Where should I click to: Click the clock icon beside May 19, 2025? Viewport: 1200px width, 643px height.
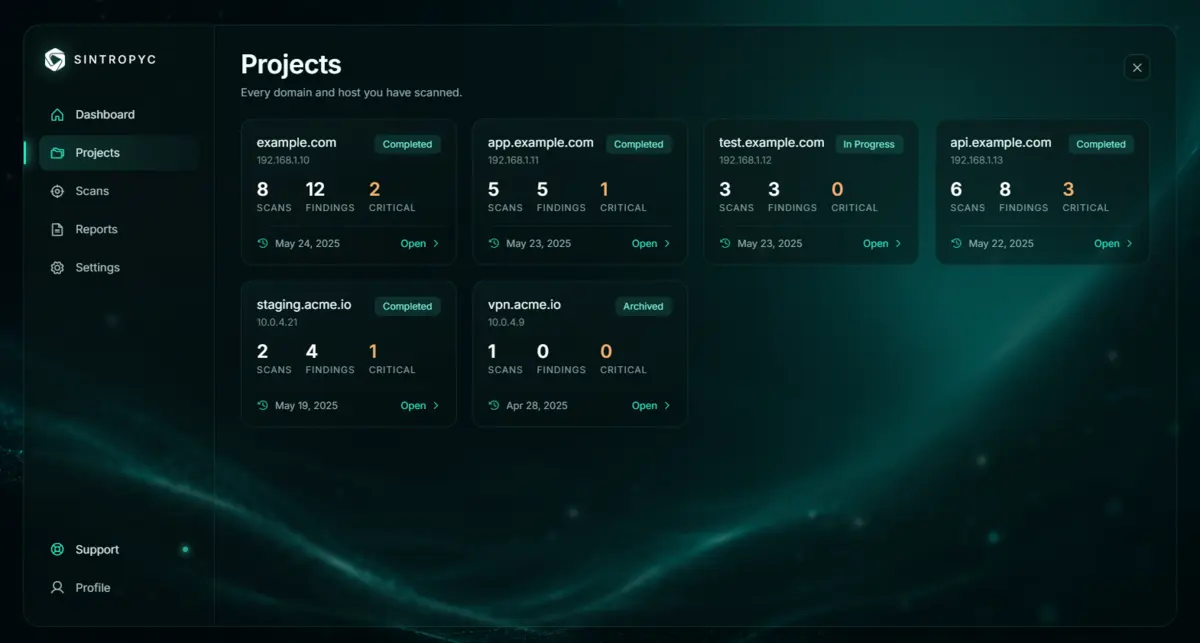(263, 405)
